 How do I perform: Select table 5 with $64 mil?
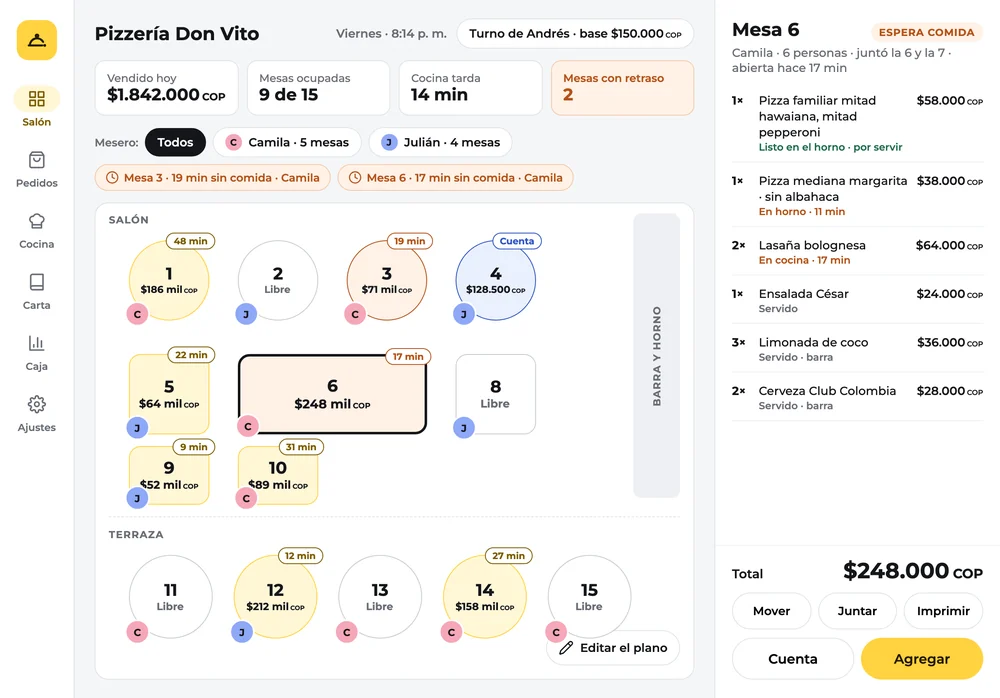tap(169, 394)
